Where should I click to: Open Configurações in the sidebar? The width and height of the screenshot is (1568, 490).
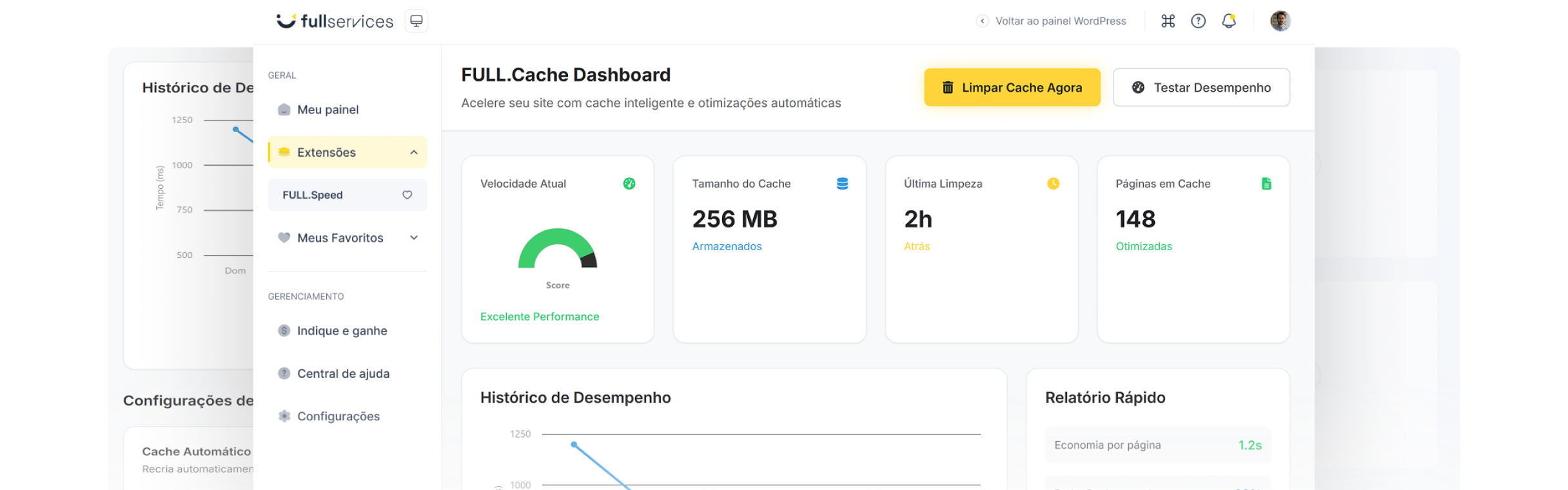coord(338,416)
